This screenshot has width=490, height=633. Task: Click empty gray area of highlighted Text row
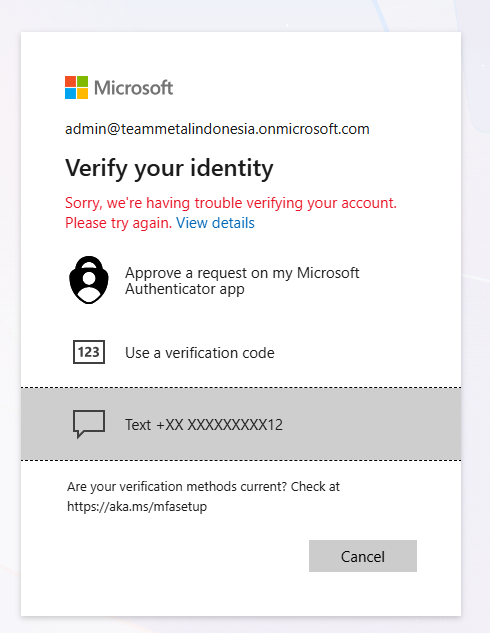click(371, 424)
